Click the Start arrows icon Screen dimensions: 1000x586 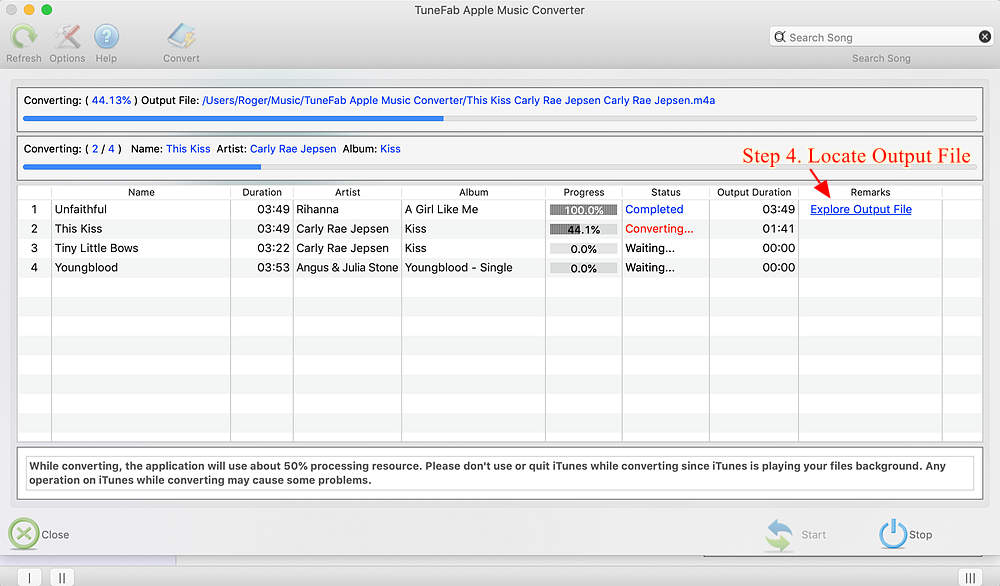(x=780, y=534)
